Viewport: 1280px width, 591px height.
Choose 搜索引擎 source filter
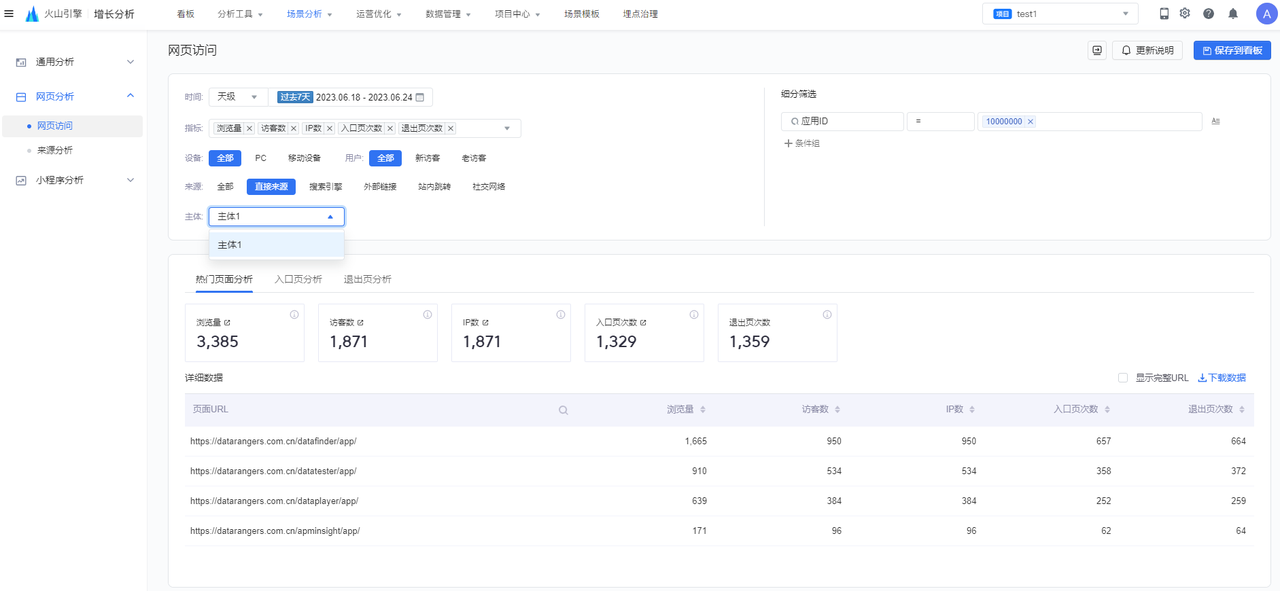point(325,187)
